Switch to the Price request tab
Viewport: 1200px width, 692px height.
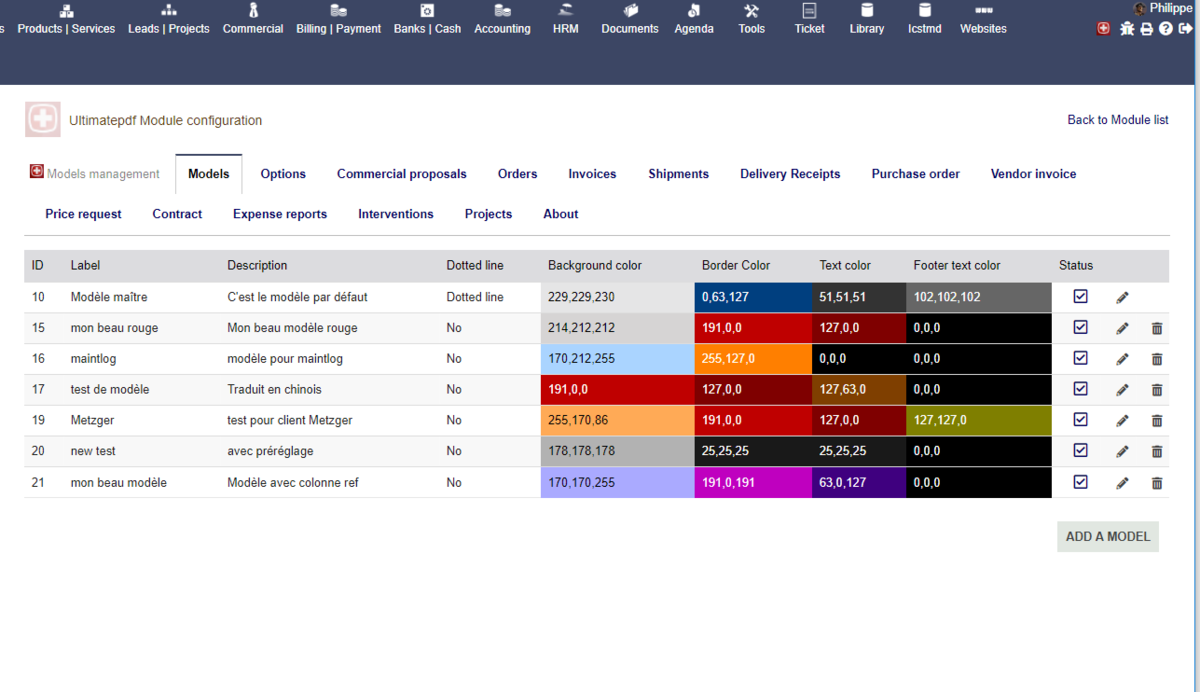(83, 214)
